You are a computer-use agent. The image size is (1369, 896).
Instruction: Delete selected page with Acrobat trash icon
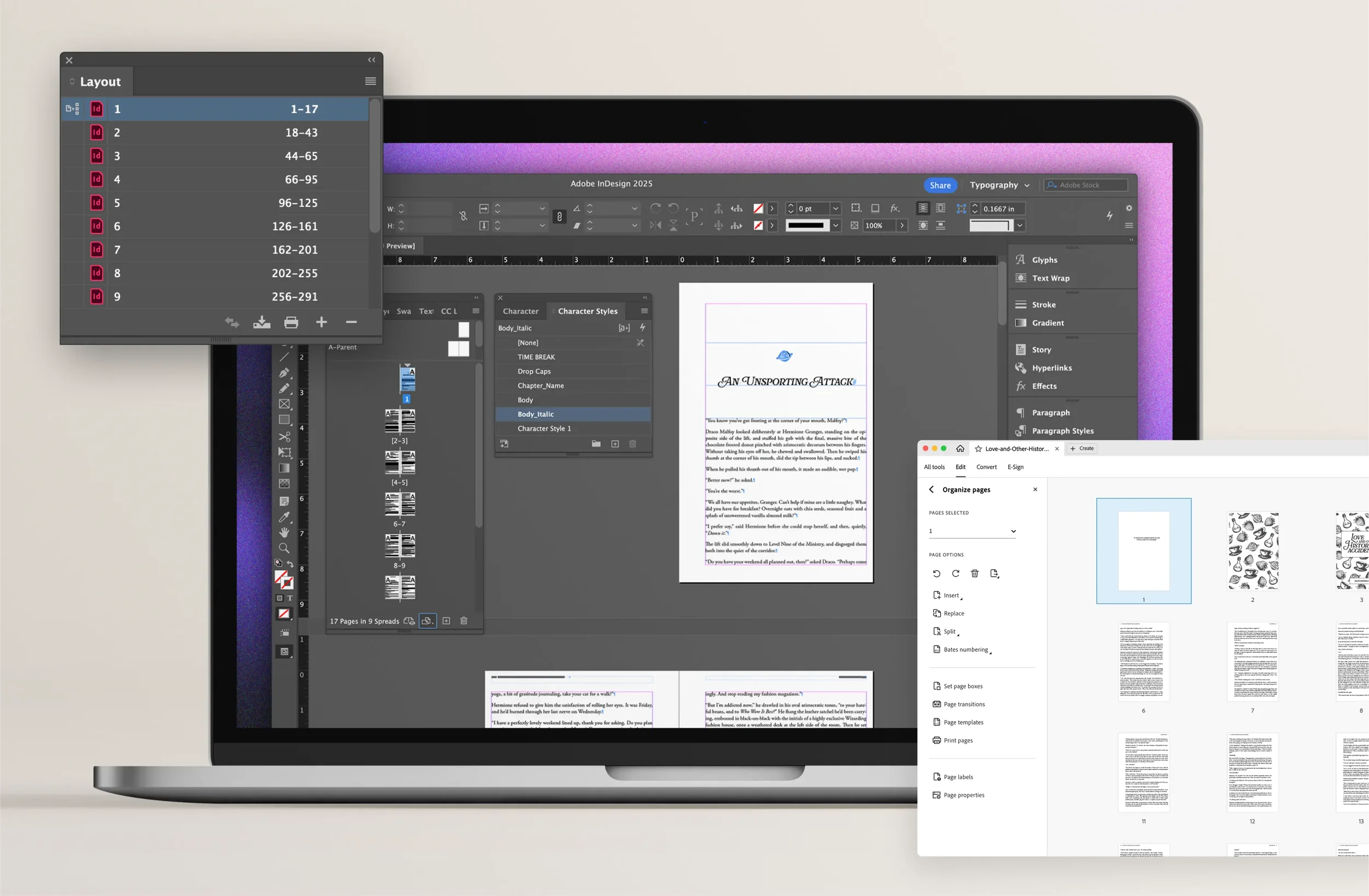point(974,573)
